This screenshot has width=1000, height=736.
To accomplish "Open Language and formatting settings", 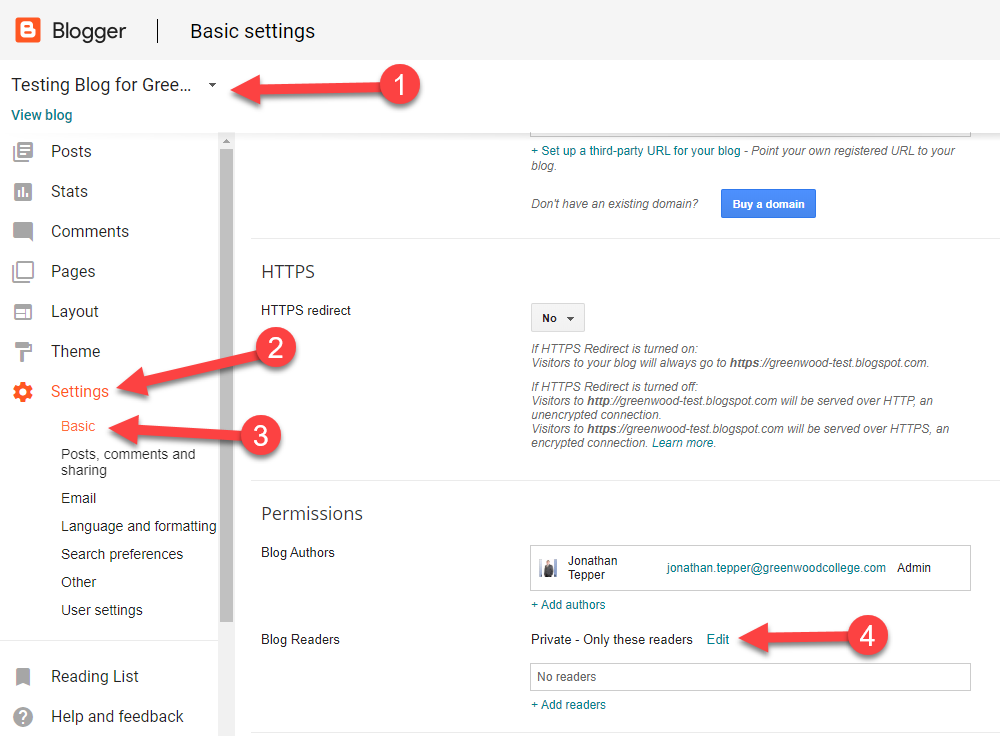I will pyautogui.click(x=138, y=526).
